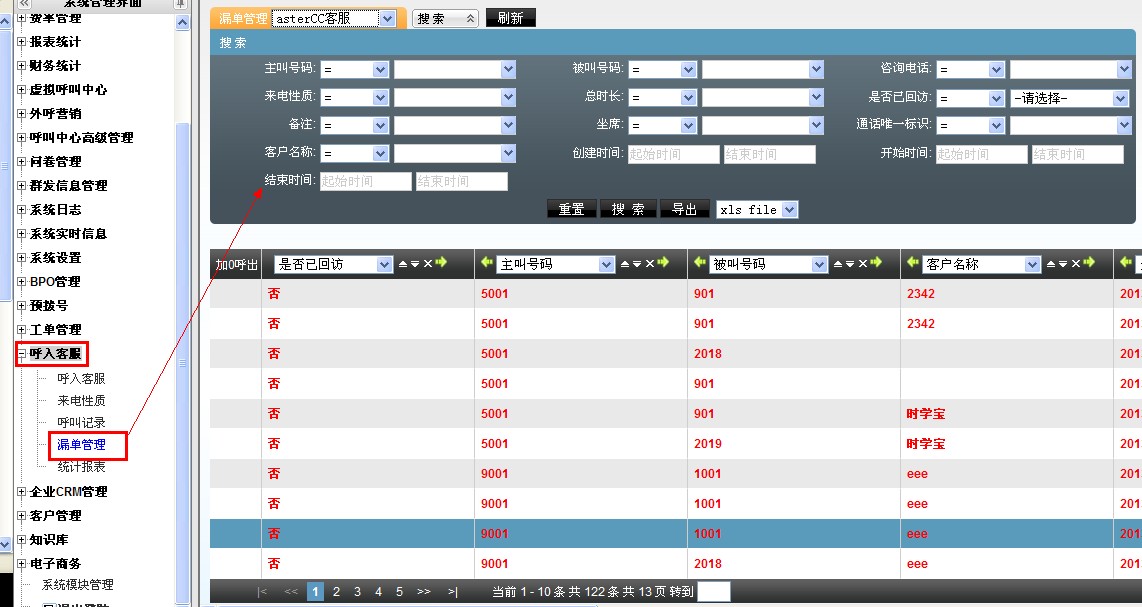
Task: Select 统计报表 under 呼入客服
Action: pyautogui.click(x=81, y=467)
